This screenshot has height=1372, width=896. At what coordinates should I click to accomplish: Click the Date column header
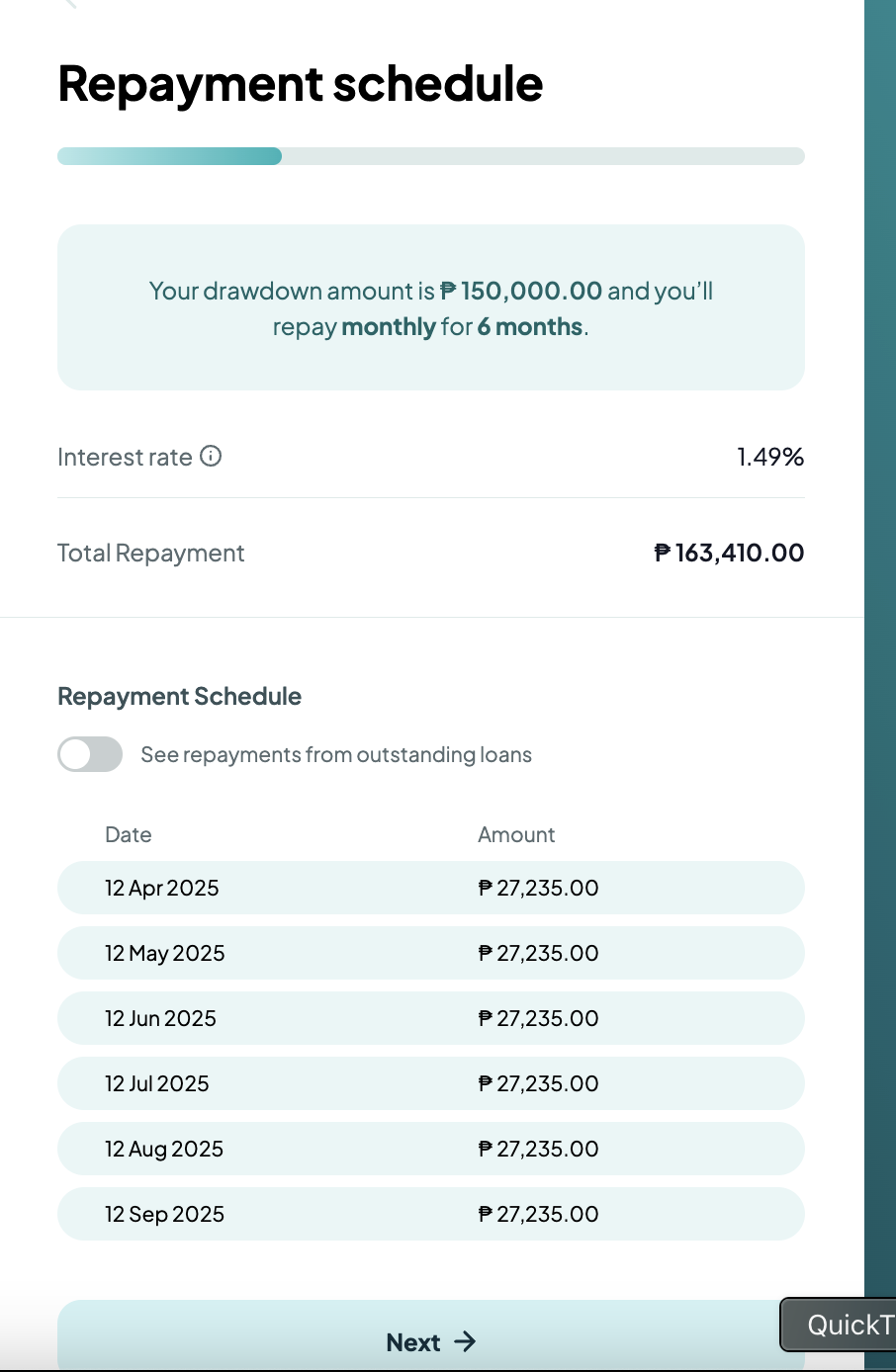point(129,834)
